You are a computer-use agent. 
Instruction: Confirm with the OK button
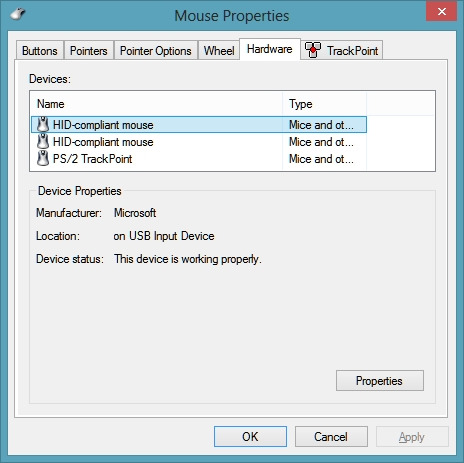click(x=250, y=436)
